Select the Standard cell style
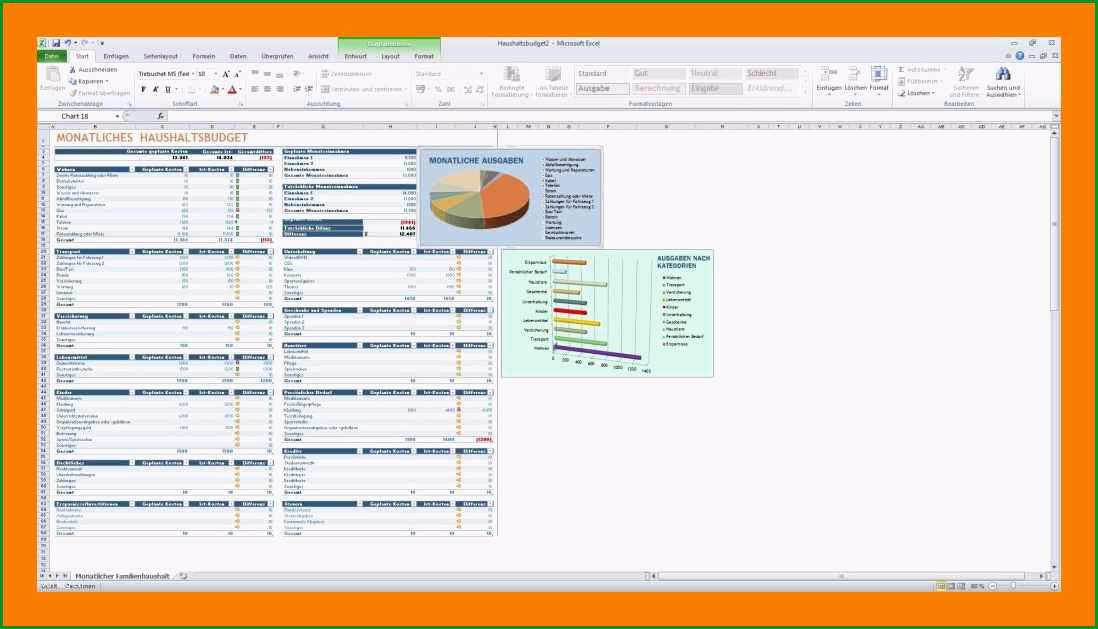1098x629 pixels. (x=602, y=74)
